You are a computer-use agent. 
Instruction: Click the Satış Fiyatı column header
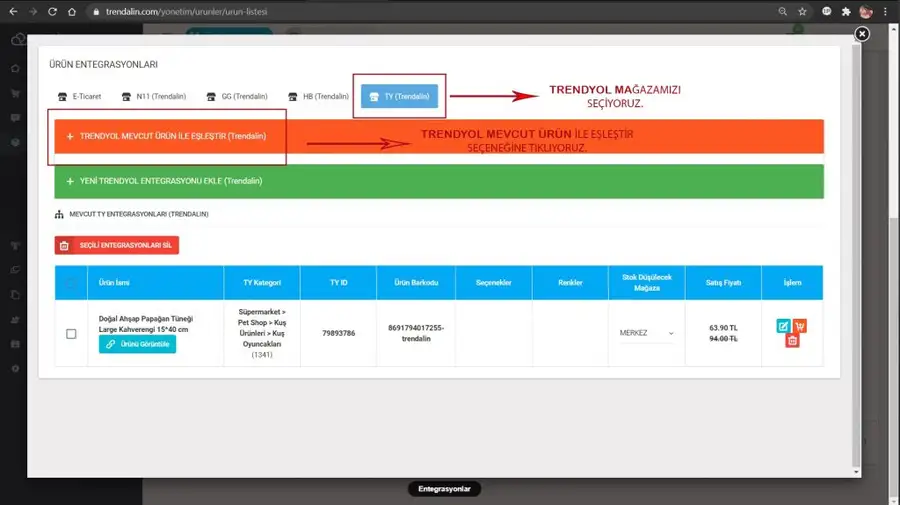click(723, 282)
